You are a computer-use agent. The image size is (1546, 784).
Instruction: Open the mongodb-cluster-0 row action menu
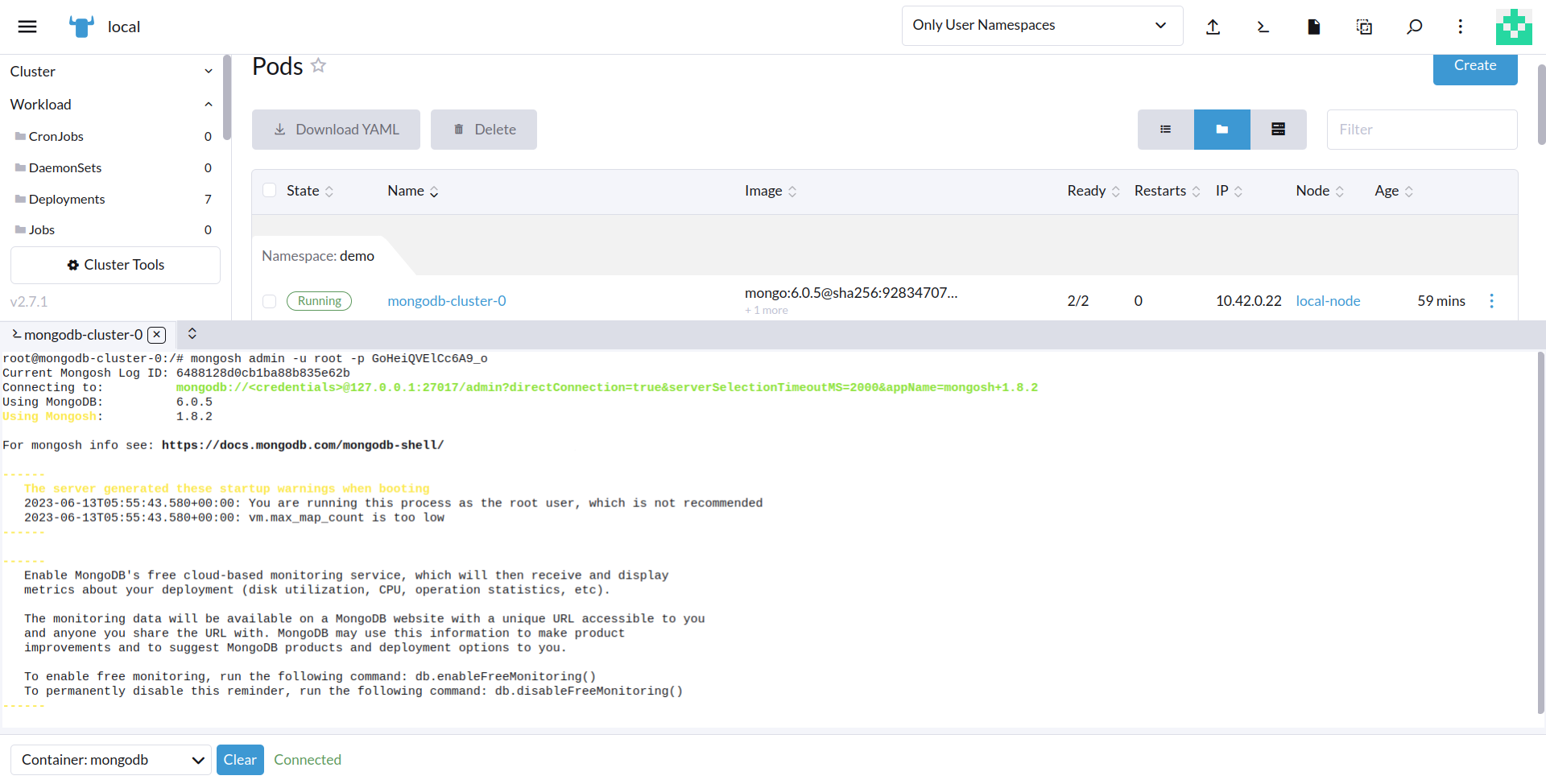click(1492, 300)
